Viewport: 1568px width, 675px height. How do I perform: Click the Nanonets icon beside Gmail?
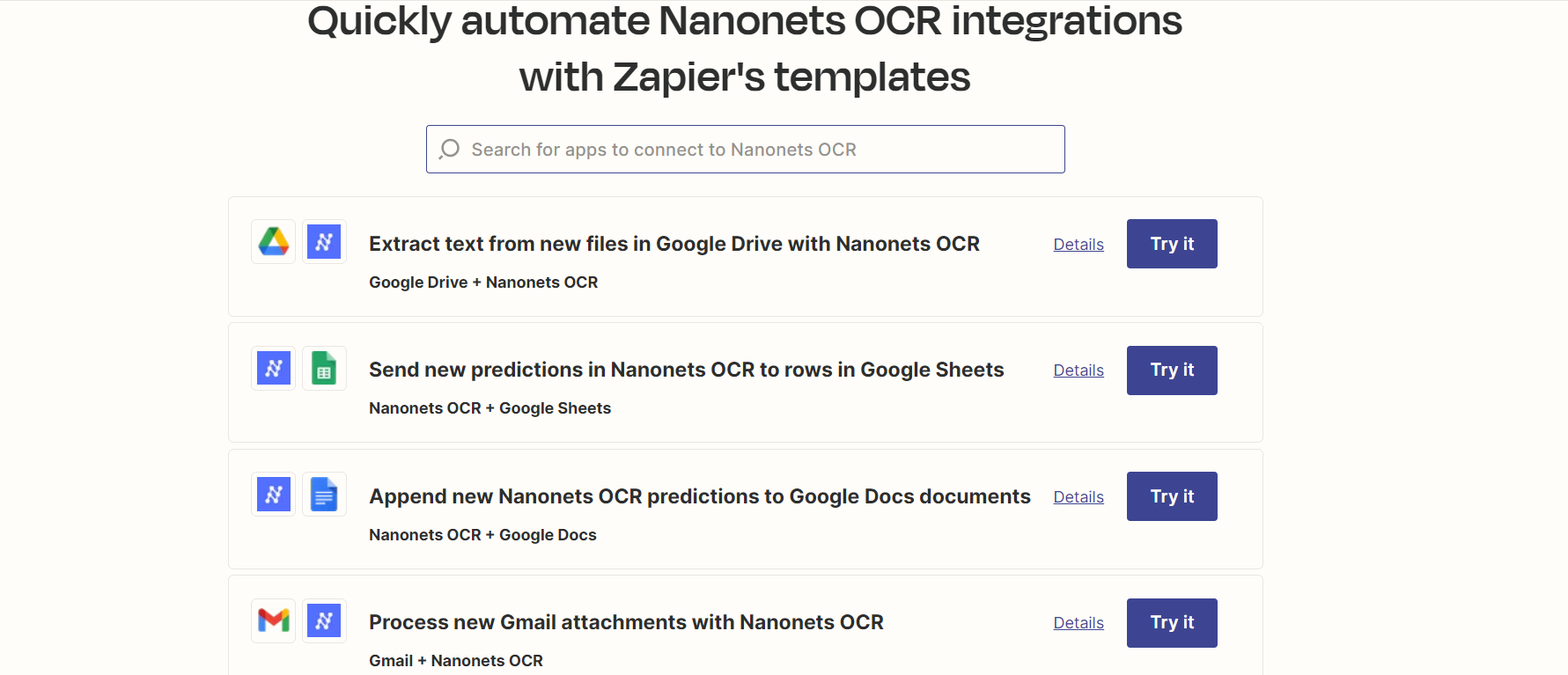(x=324, y=620)
